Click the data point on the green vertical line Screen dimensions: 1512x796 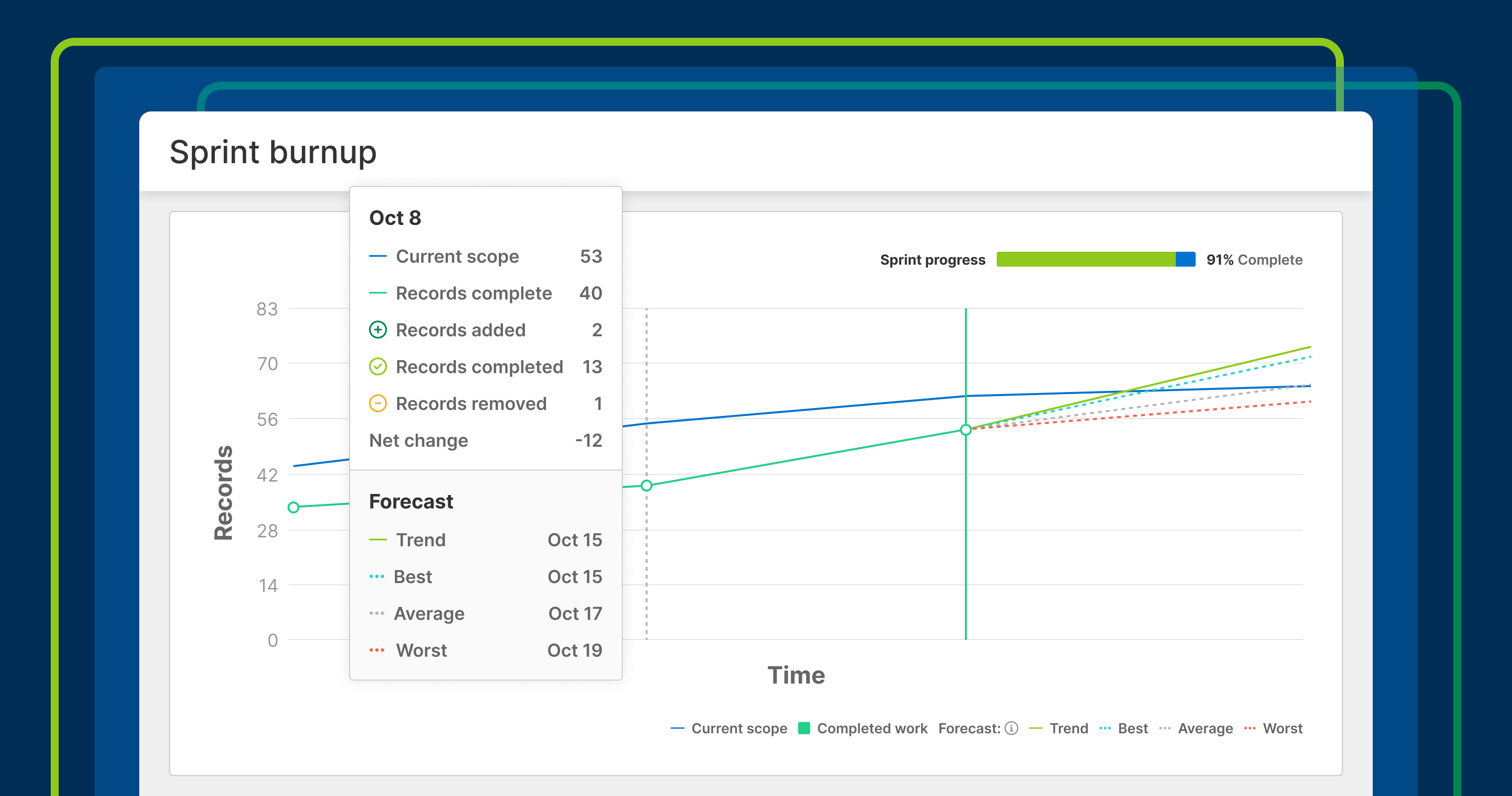pos(965,430)
